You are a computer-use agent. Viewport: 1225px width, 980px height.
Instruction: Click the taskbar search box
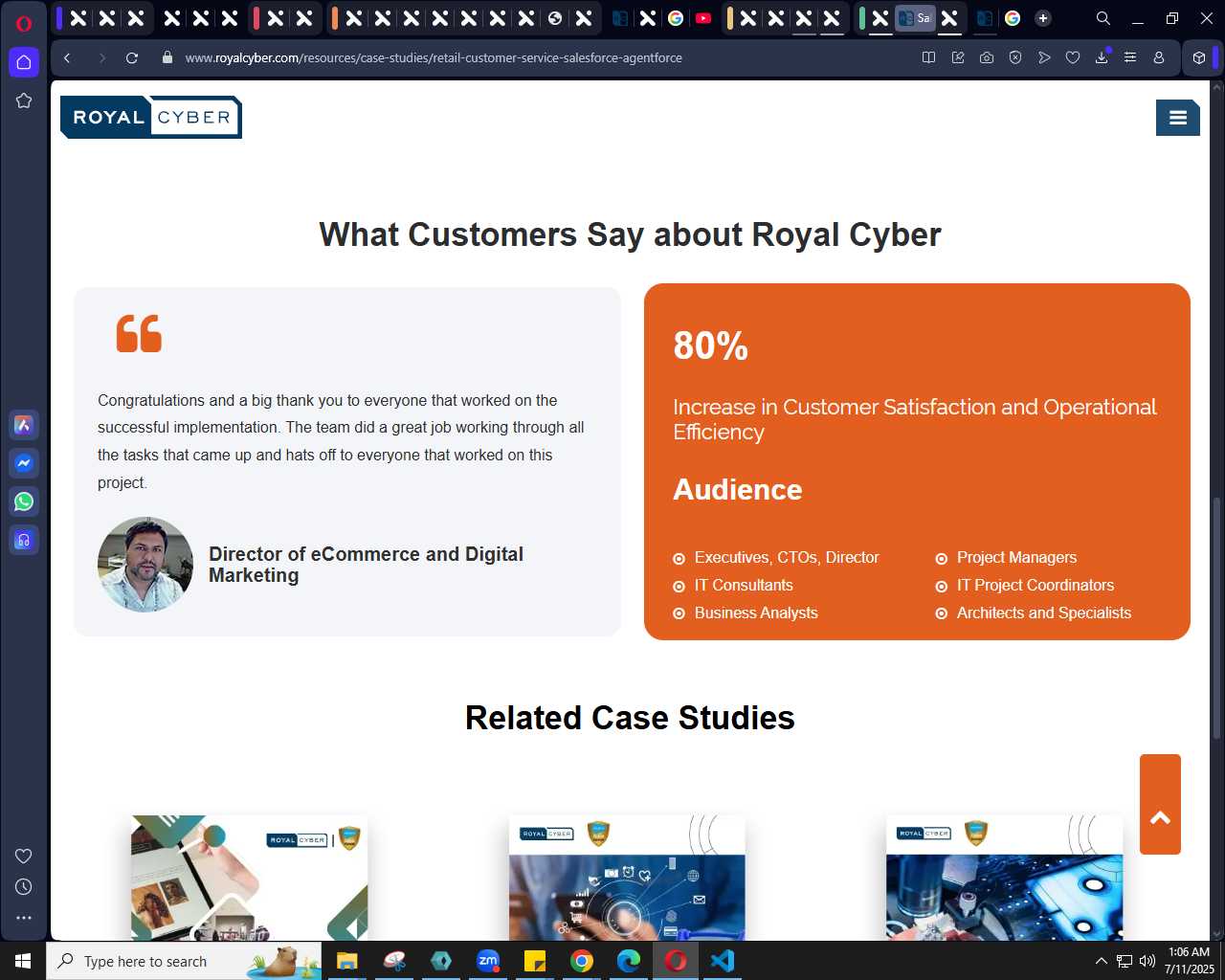(x=184, y=961)
